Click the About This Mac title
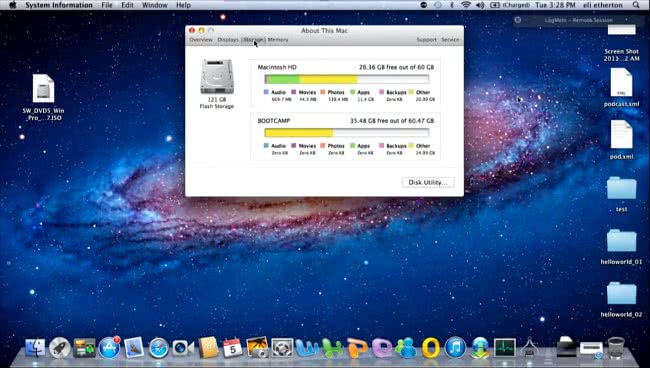 coord(324,31)
